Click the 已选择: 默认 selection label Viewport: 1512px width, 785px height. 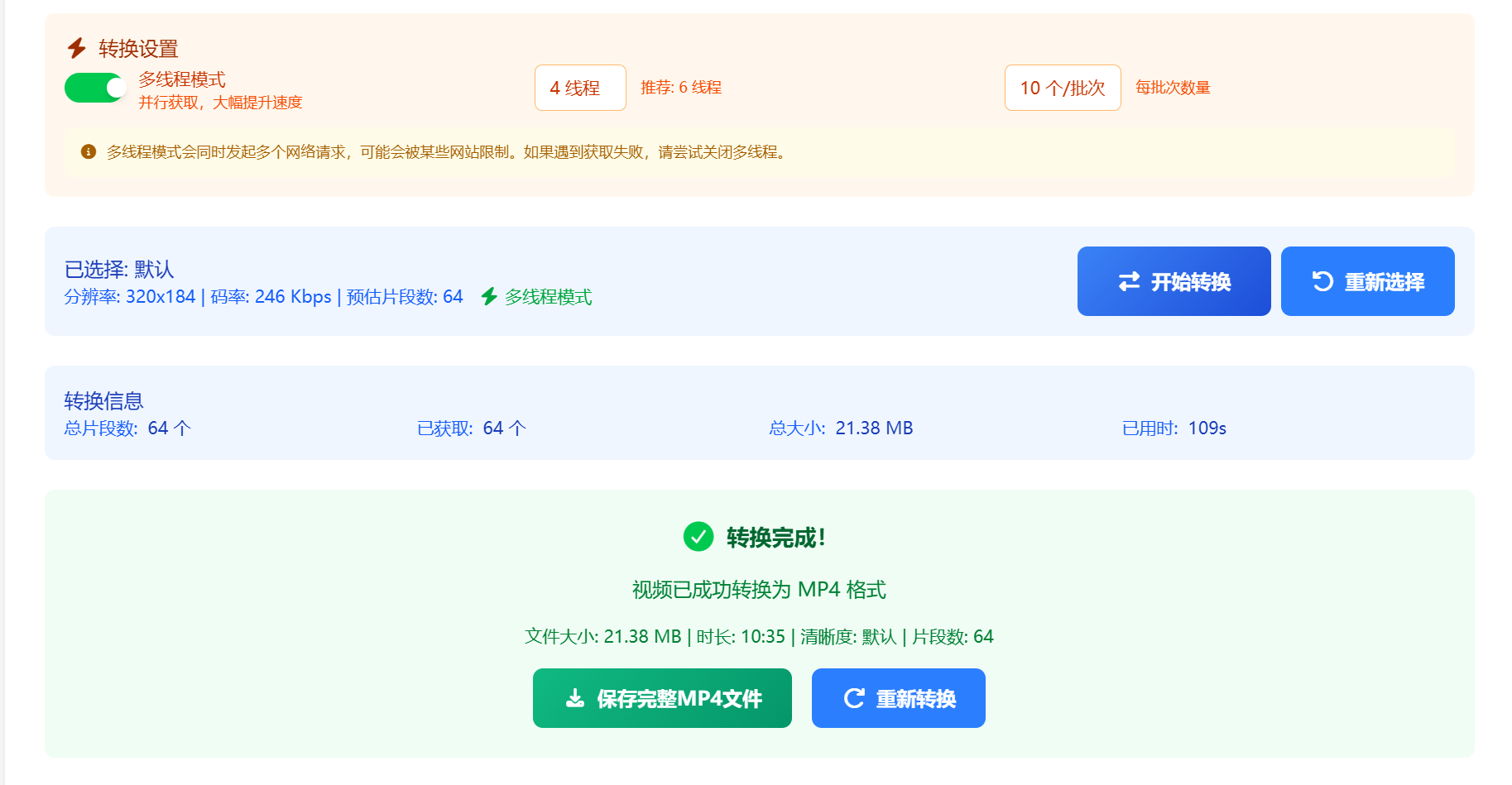118,269
